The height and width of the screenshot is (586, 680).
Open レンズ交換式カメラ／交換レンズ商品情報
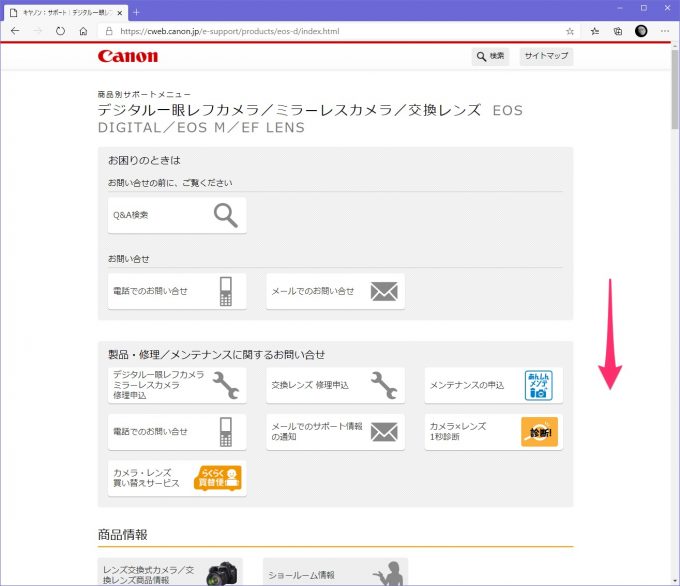point(170,572)
